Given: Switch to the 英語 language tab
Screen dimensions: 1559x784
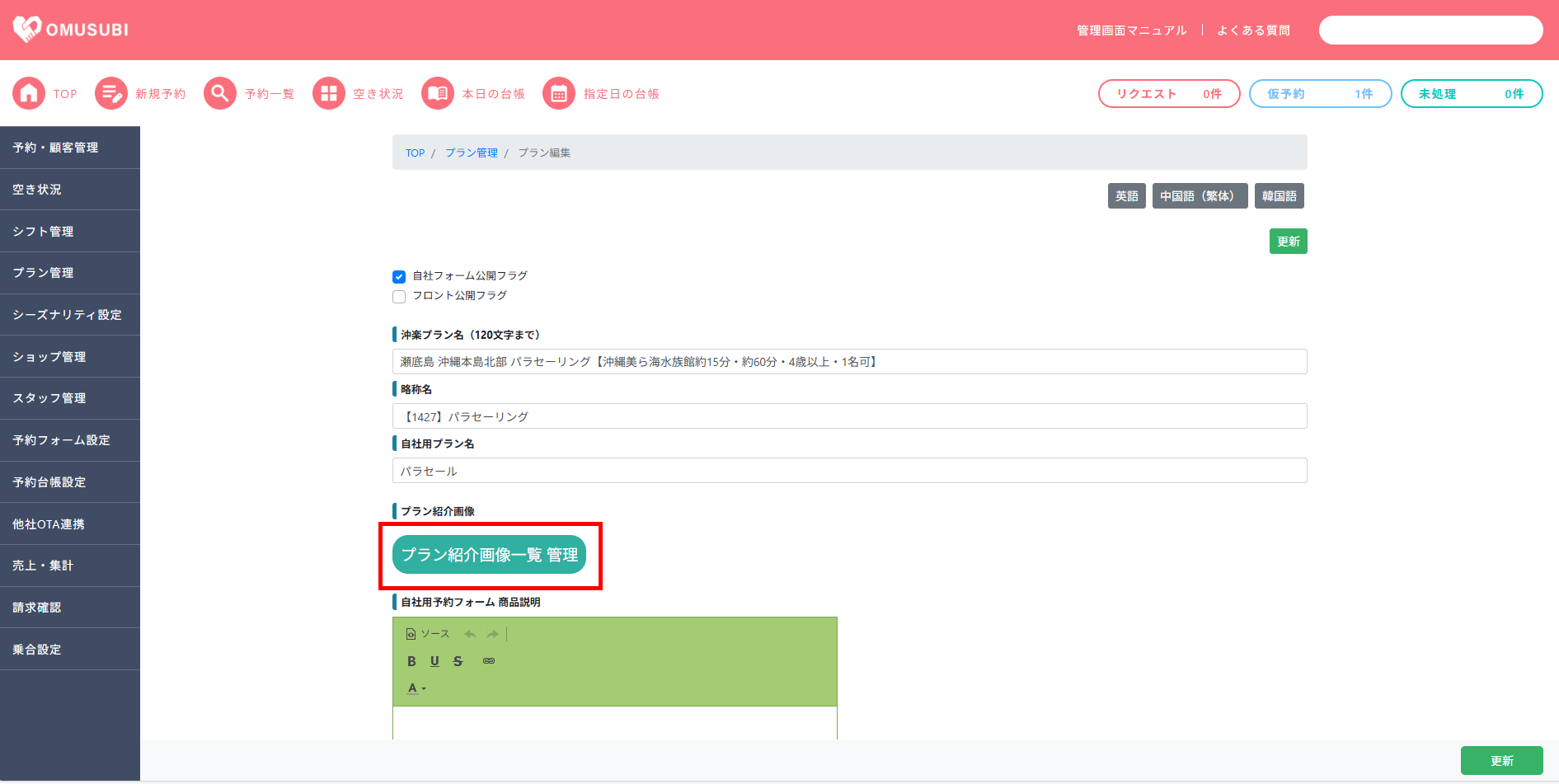Looking at the screenshot, I should [x=1126, y=196].
